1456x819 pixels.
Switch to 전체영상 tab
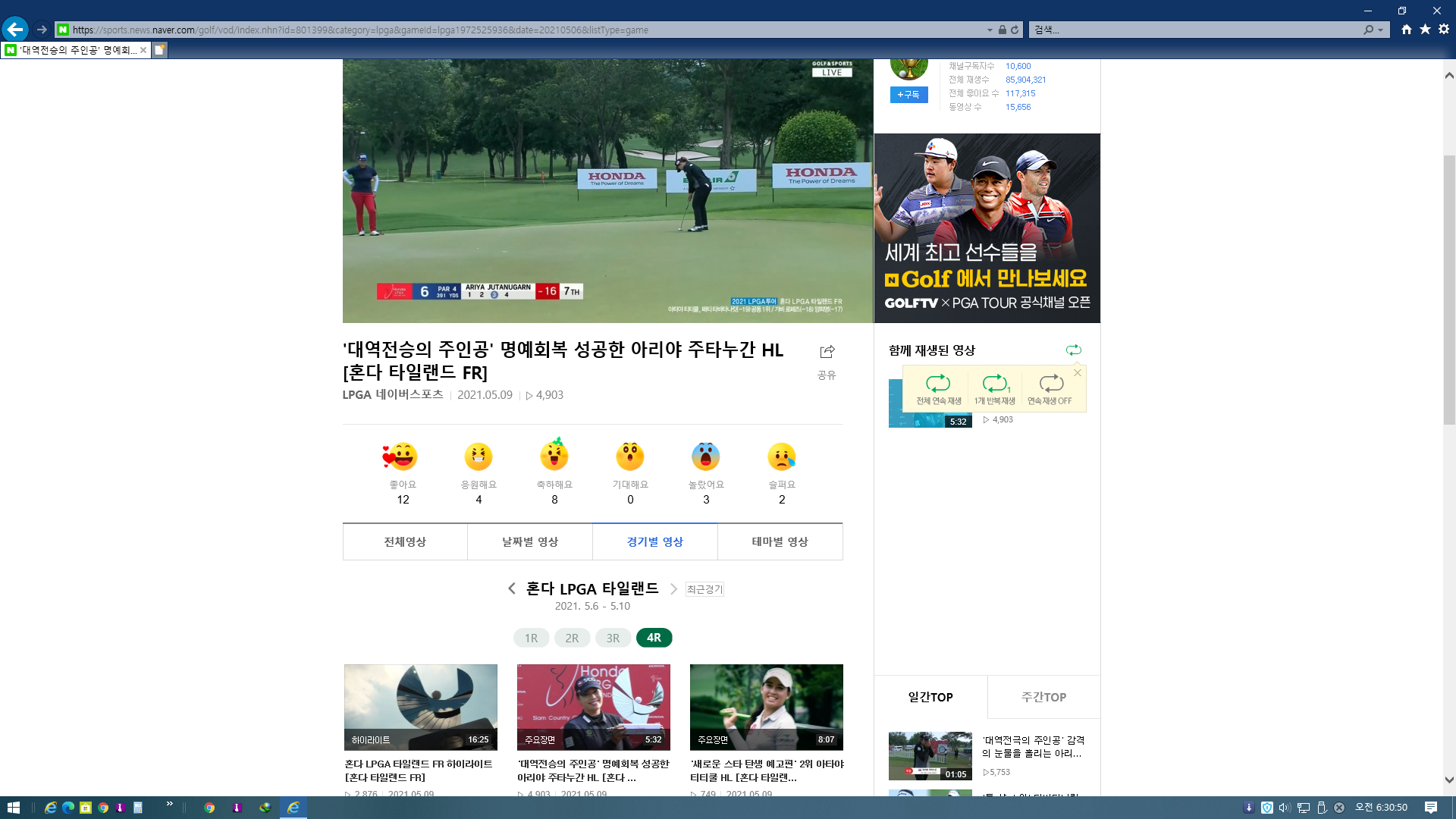point(405,541)
